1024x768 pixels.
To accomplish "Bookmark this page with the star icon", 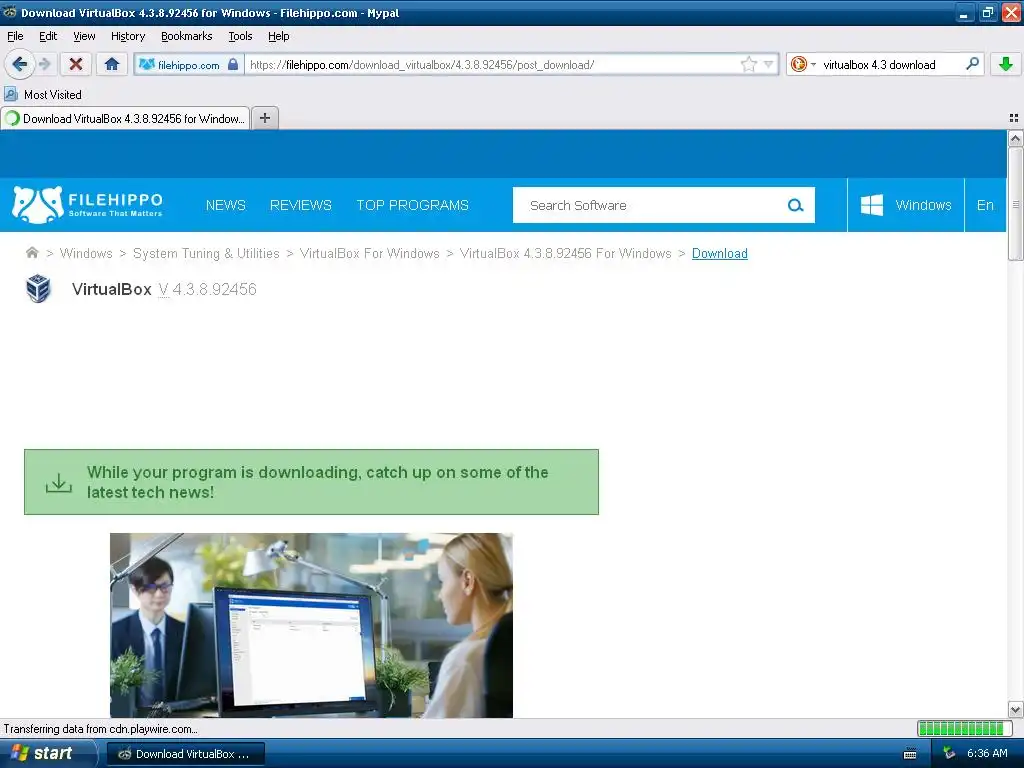I will 748,64.
